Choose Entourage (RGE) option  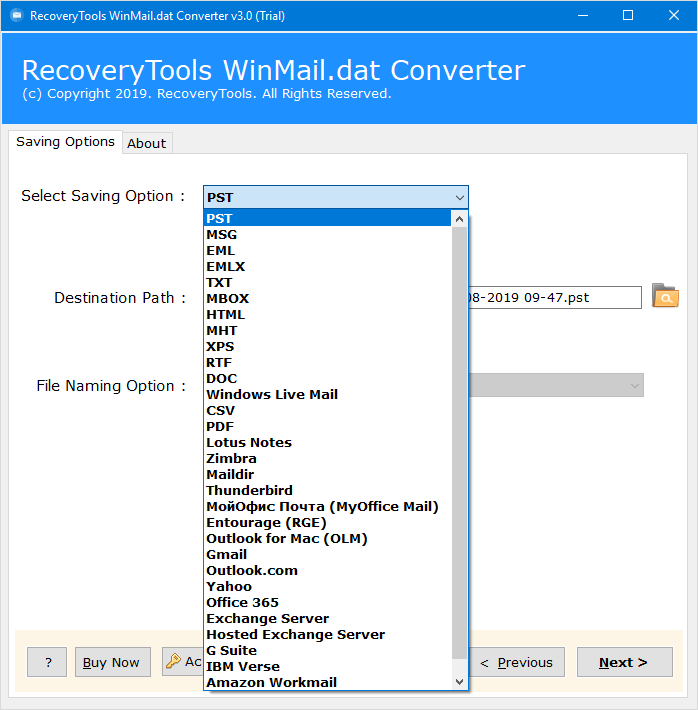[327, 523]
